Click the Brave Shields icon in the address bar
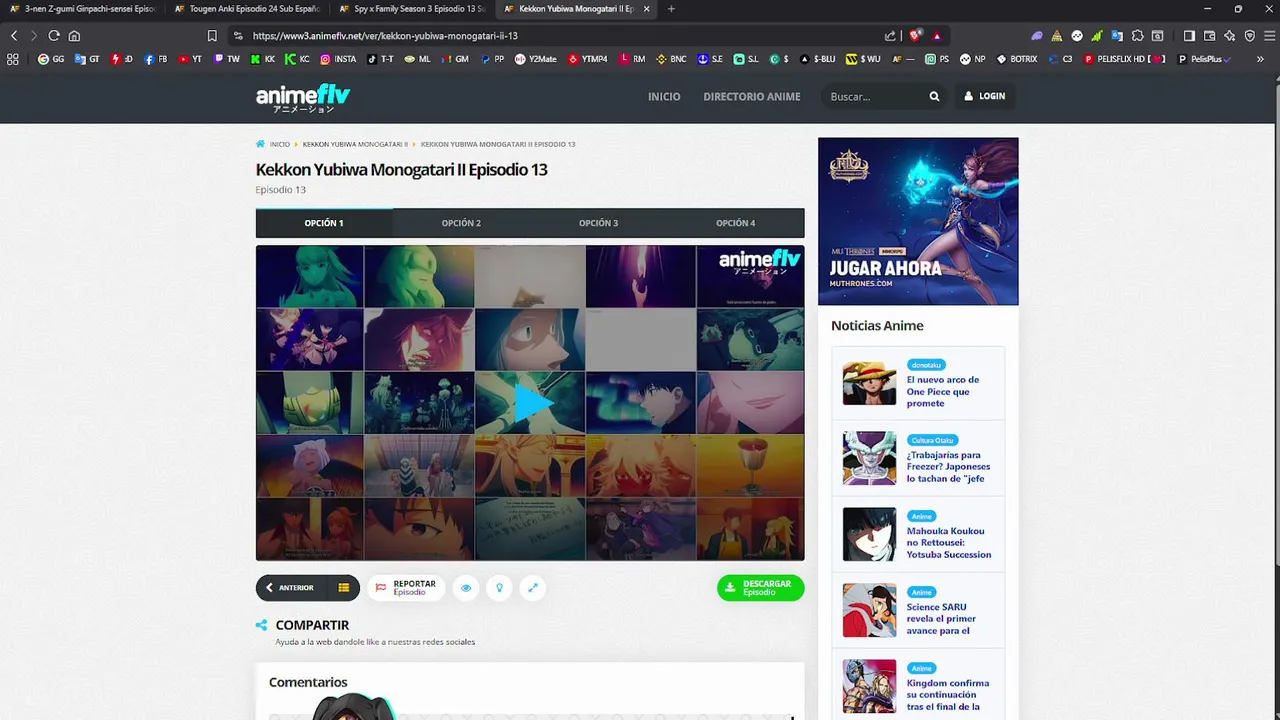 click(914, 36)
